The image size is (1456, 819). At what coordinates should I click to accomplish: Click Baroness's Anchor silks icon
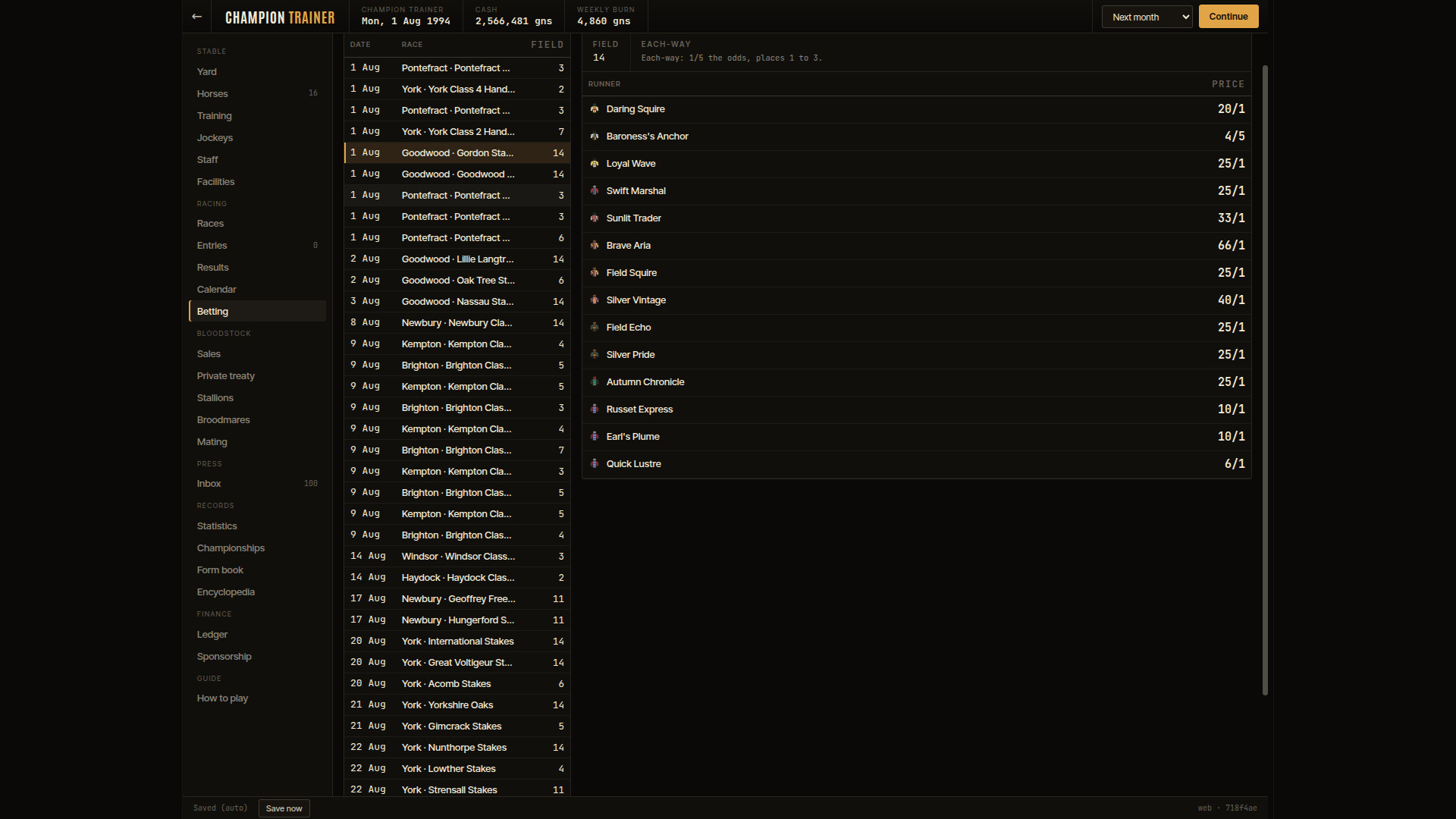[595, 136]
